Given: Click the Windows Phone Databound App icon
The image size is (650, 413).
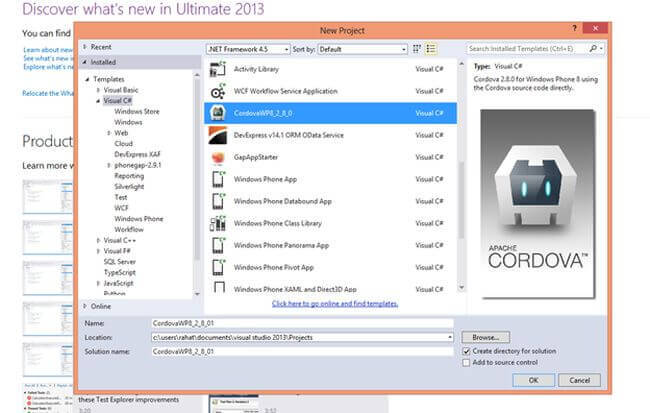Looking at the screenshot, I should pos(218,201).
